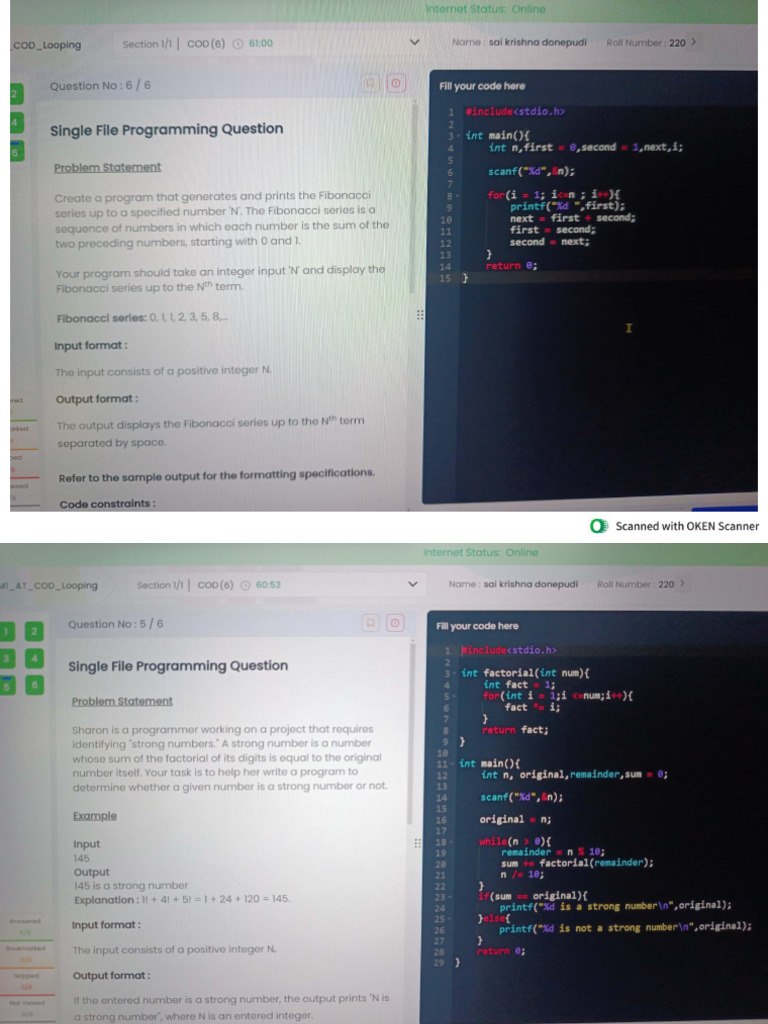Bookmark question 6 using the flag icon
This screenshot has width=768, height=1024.
[370, 84]
